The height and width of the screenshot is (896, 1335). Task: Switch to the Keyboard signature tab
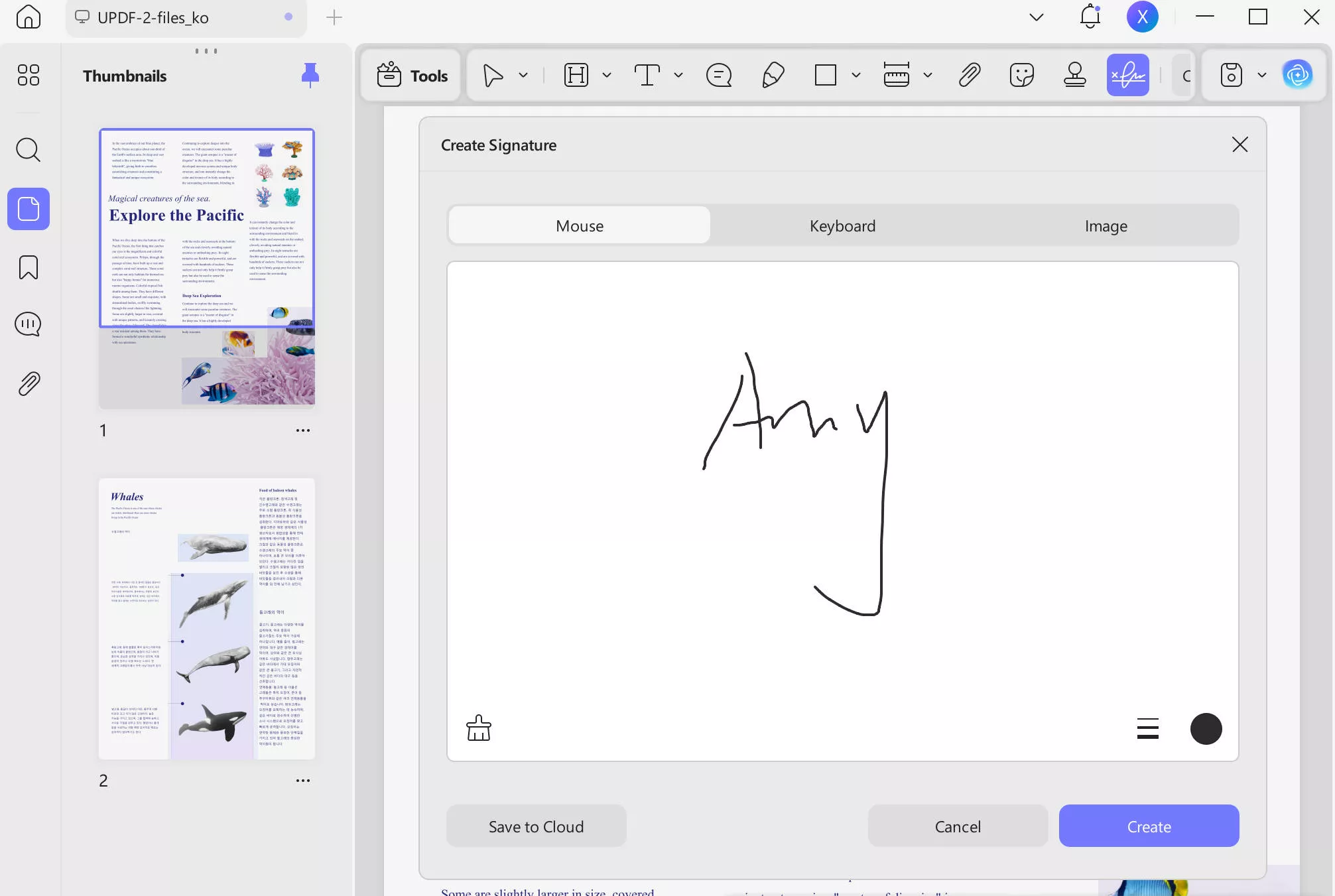[x=842, y=226]
